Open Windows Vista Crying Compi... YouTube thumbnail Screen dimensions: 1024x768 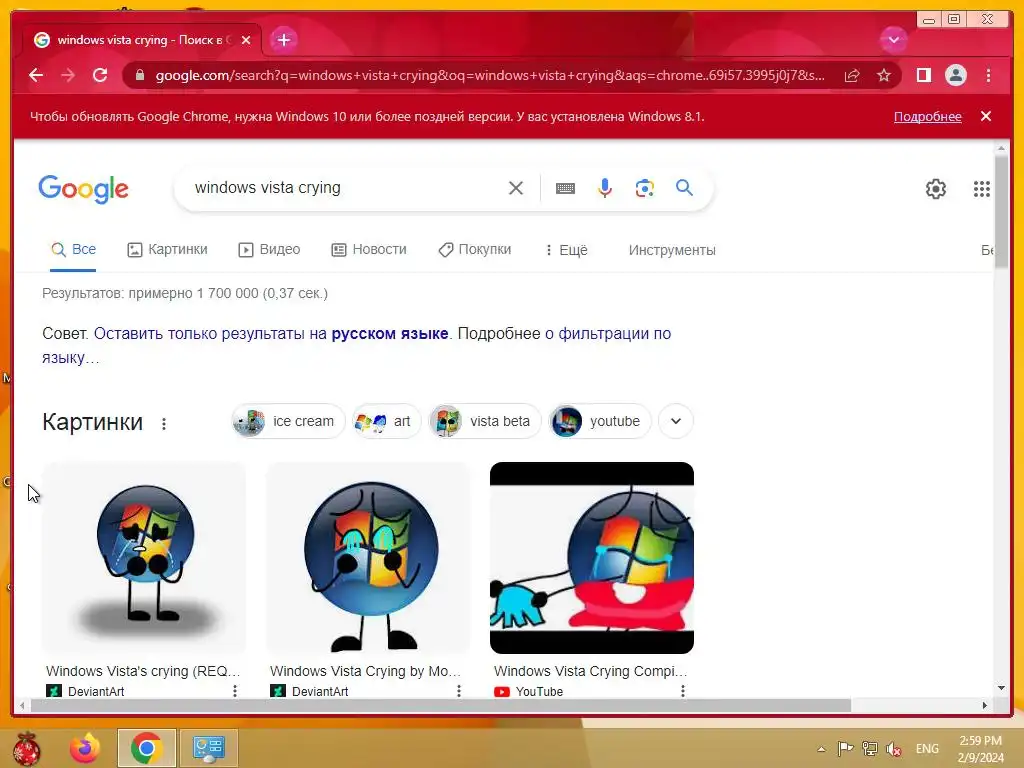tap(592, 558)
